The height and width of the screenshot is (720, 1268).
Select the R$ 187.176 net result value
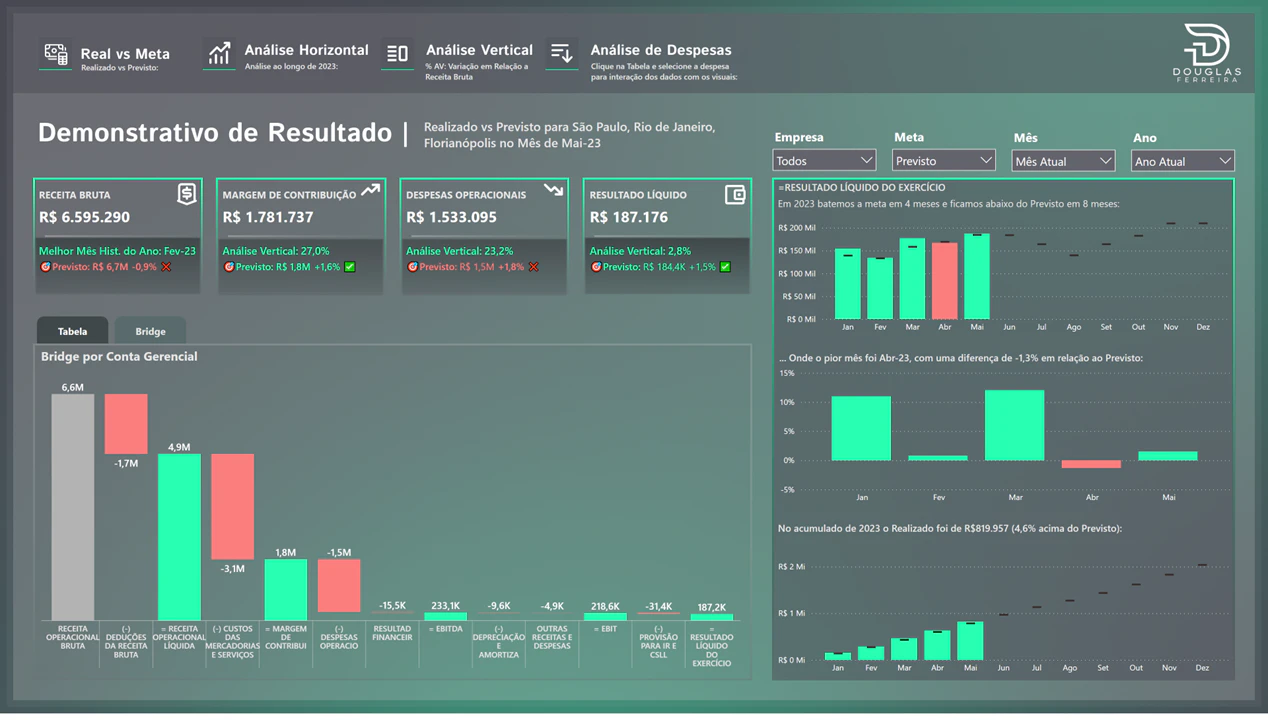pos(629,217)
